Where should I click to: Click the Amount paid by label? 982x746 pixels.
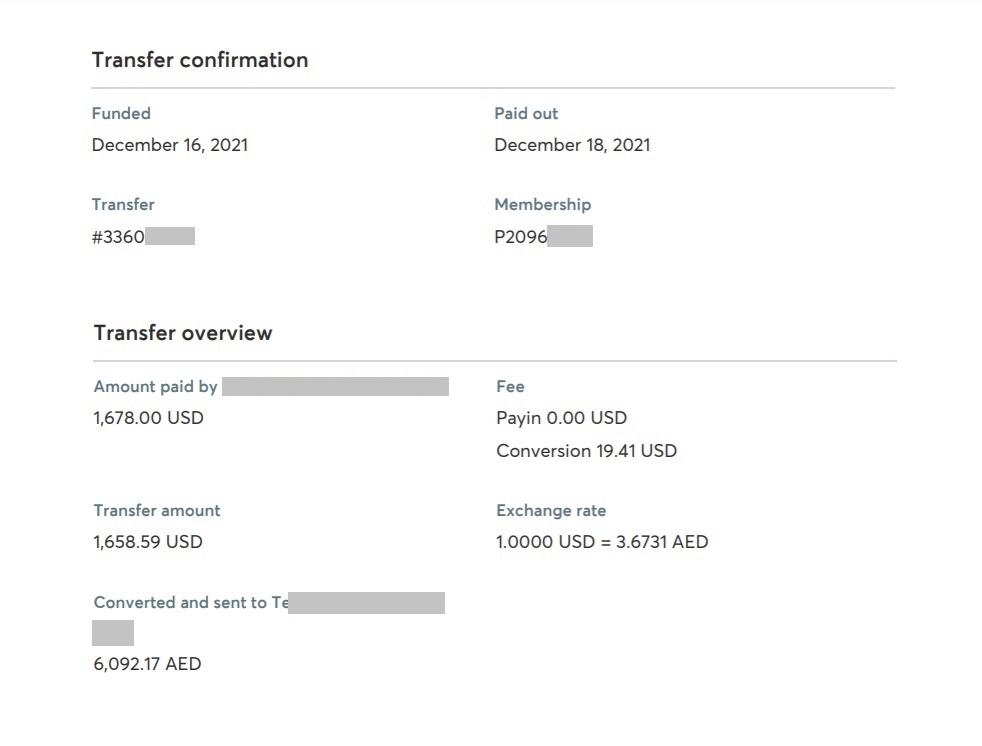[155, 386]
